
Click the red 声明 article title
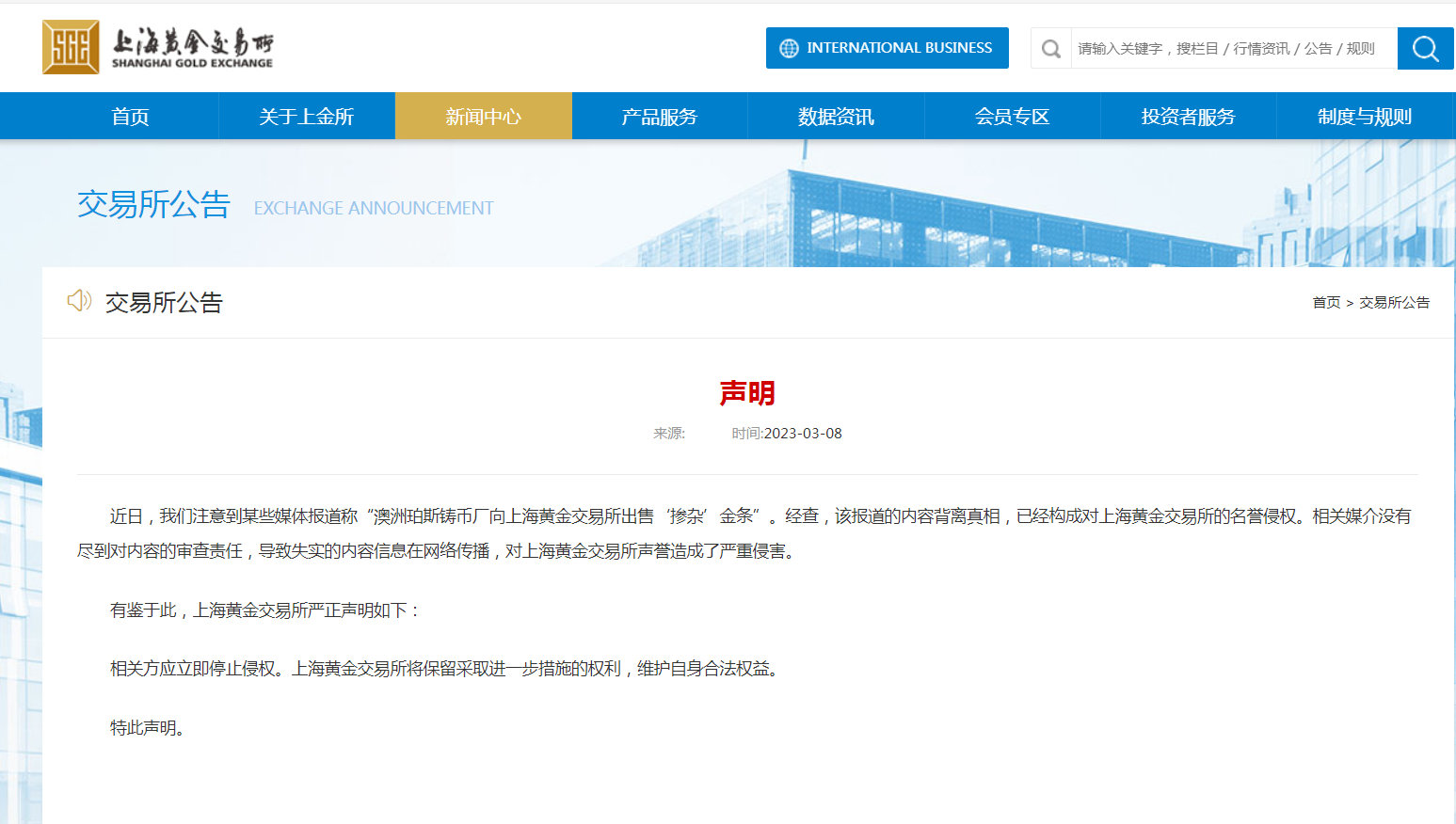(747, 393)
